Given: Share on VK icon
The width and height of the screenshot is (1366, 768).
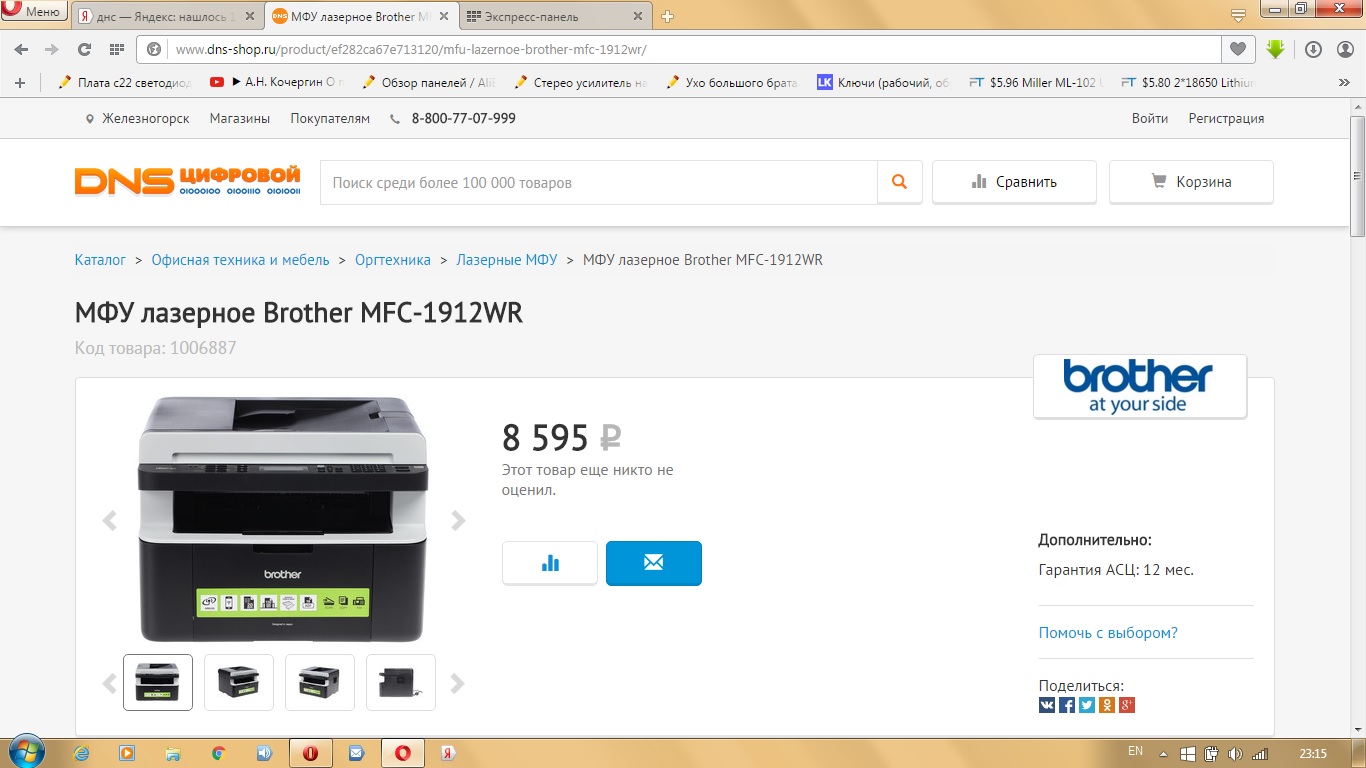Looking at the screenshot, I should [x=1047, y=705].
